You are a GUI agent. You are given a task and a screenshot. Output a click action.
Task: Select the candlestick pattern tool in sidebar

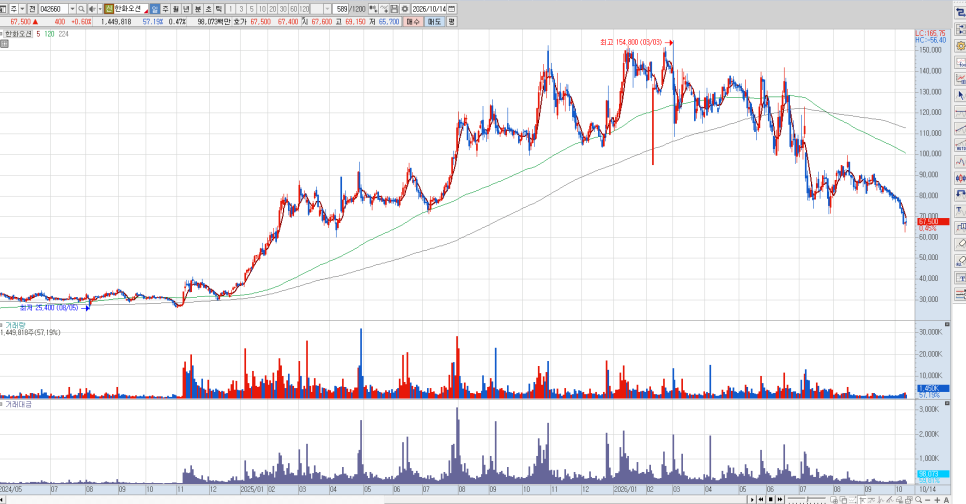[x=960, y=178]
